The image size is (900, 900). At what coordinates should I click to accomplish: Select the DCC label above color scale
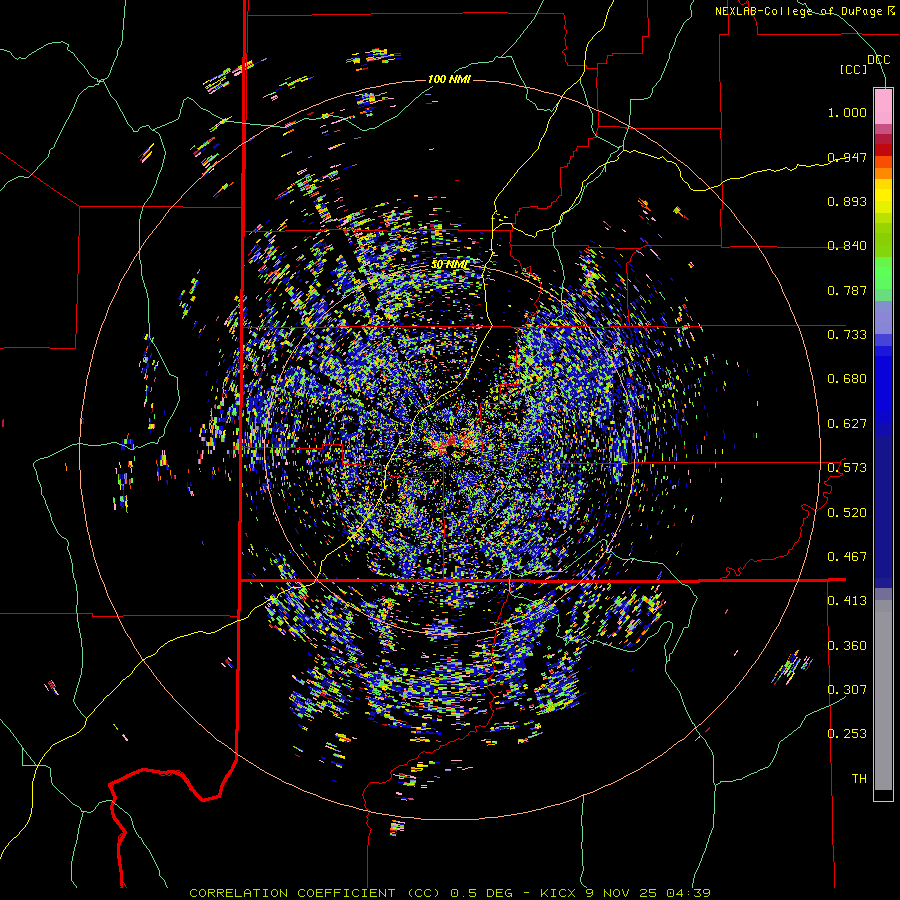879,60
